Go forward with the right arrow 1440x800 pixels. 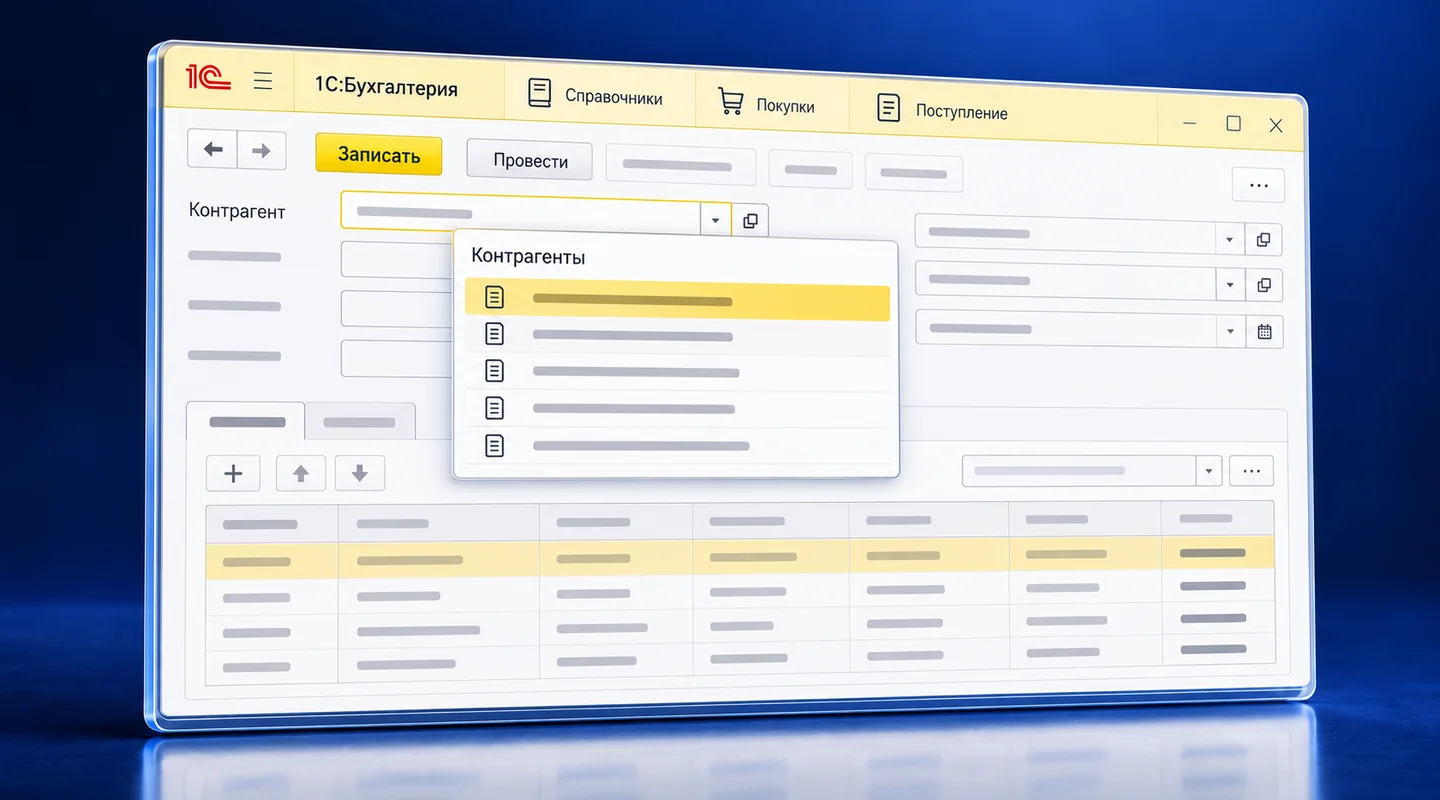click(262, 151)
